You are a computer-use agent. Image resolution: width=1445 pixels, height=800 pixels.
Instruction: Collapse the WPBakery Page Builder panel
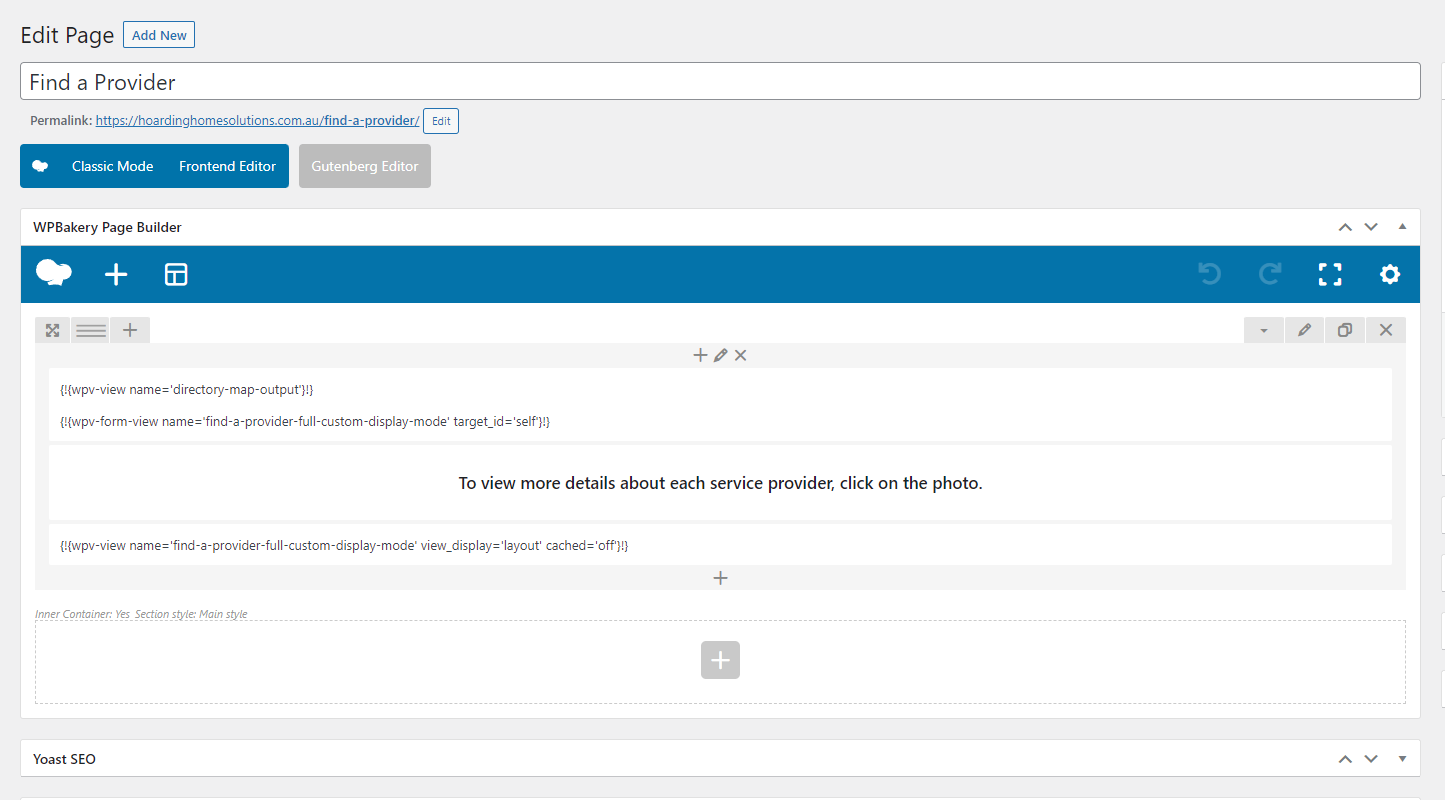click(1402, 227)
